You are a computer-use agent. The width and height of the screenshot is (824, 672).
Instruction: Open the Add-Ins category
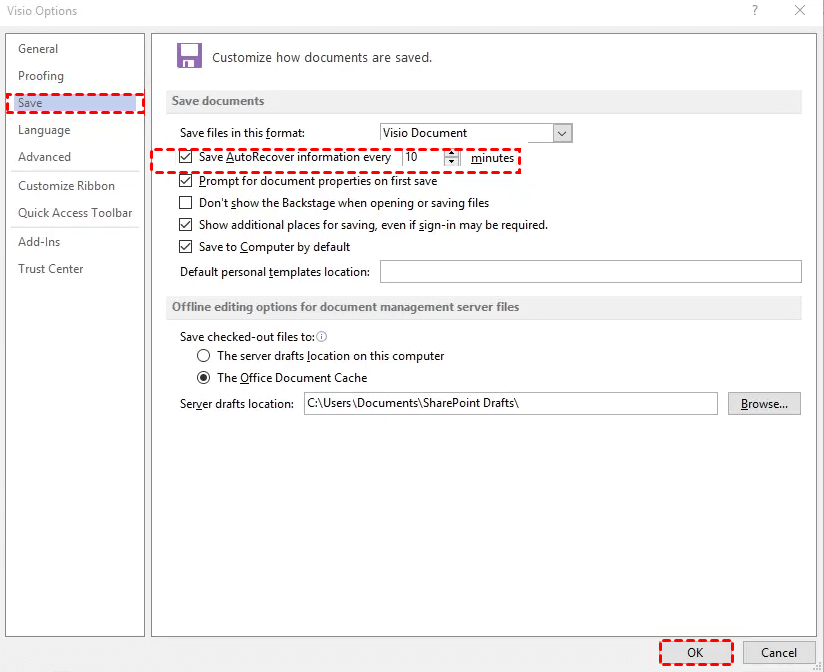39,242
